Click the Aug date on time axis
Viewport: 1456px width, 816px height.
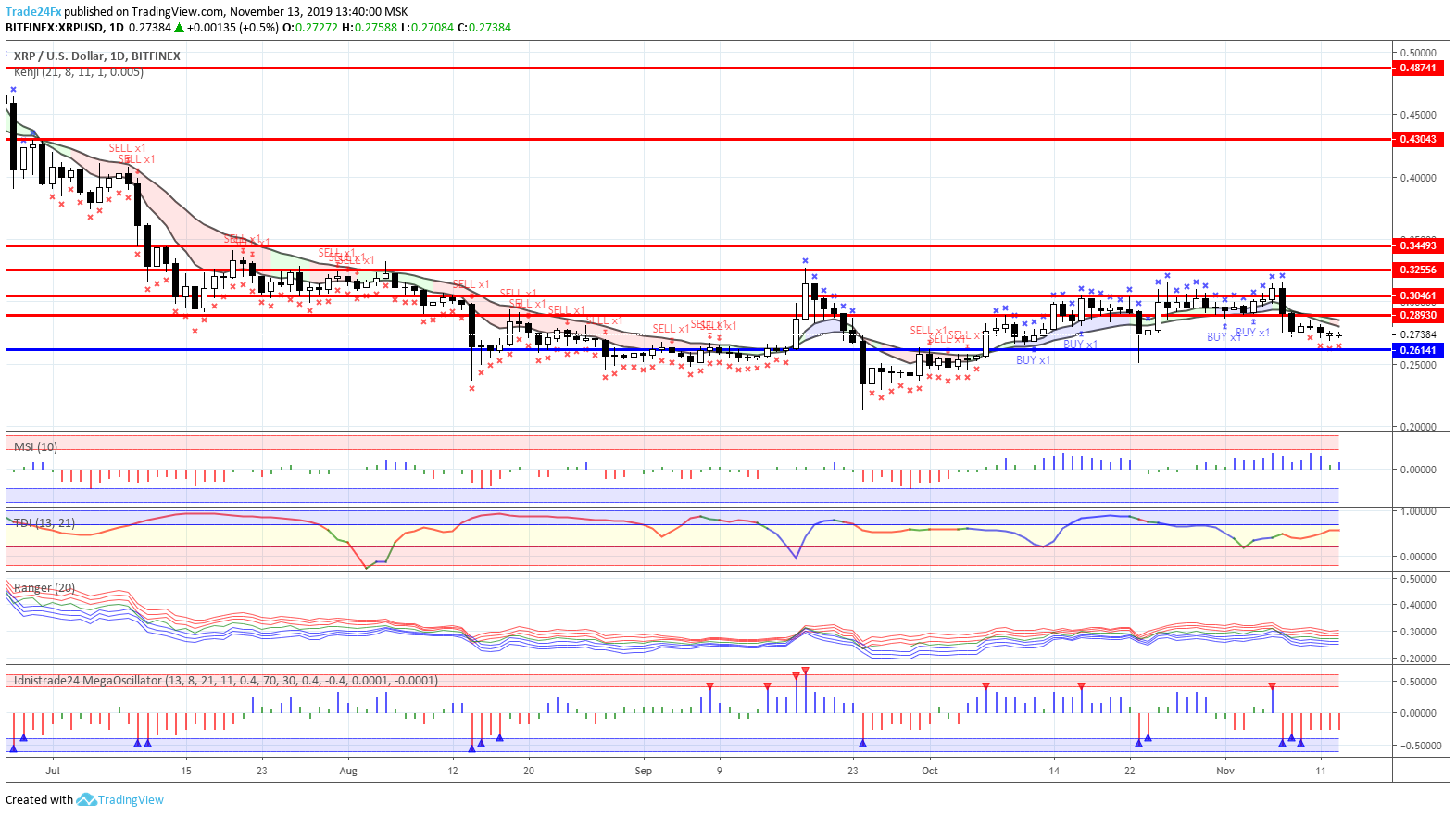tap(348, 771)
